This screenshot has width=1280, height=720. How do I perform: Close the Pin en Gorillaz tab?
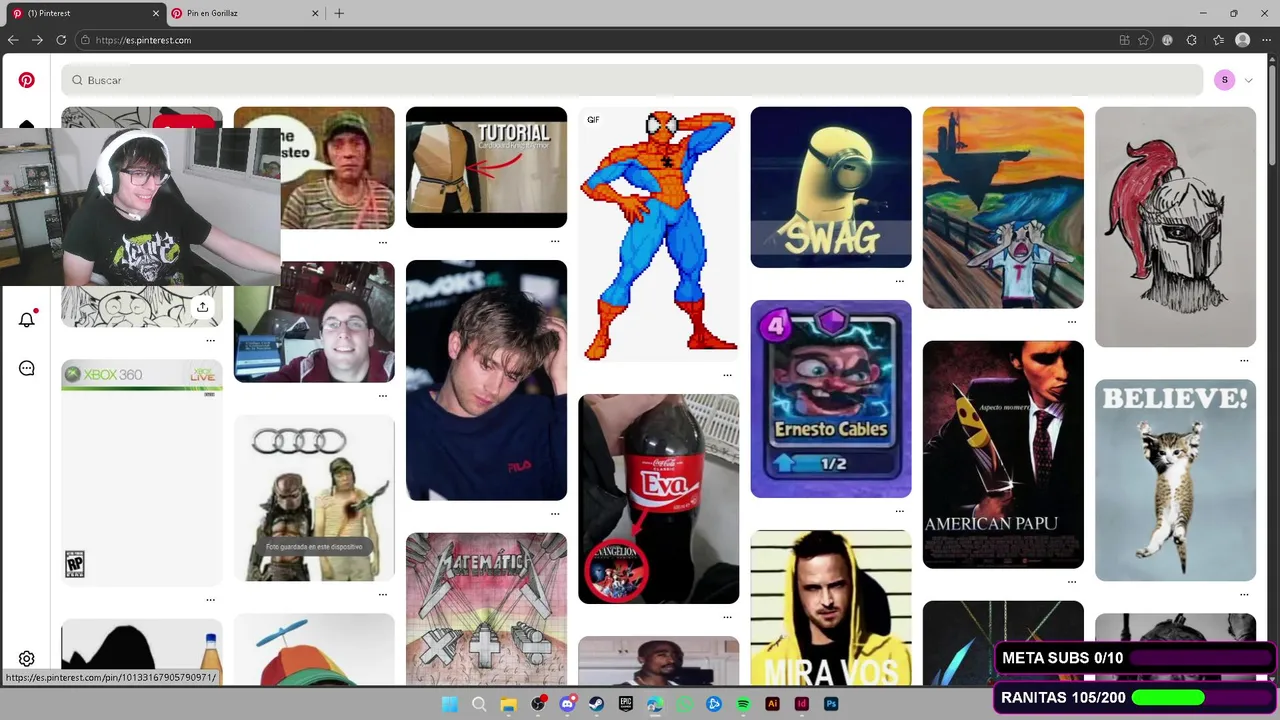315,13
